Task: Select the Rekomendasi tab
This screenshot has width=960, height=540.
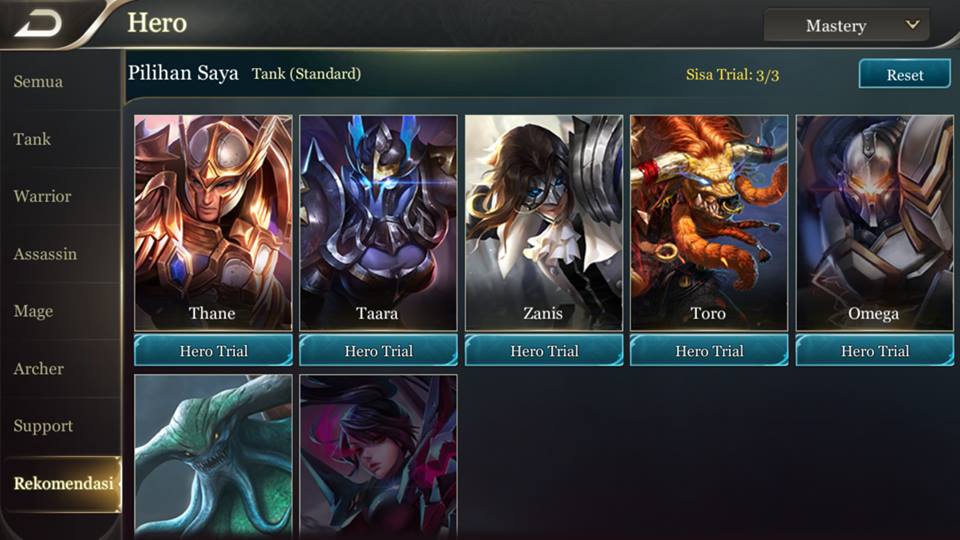Action: [x=61, y=484]
